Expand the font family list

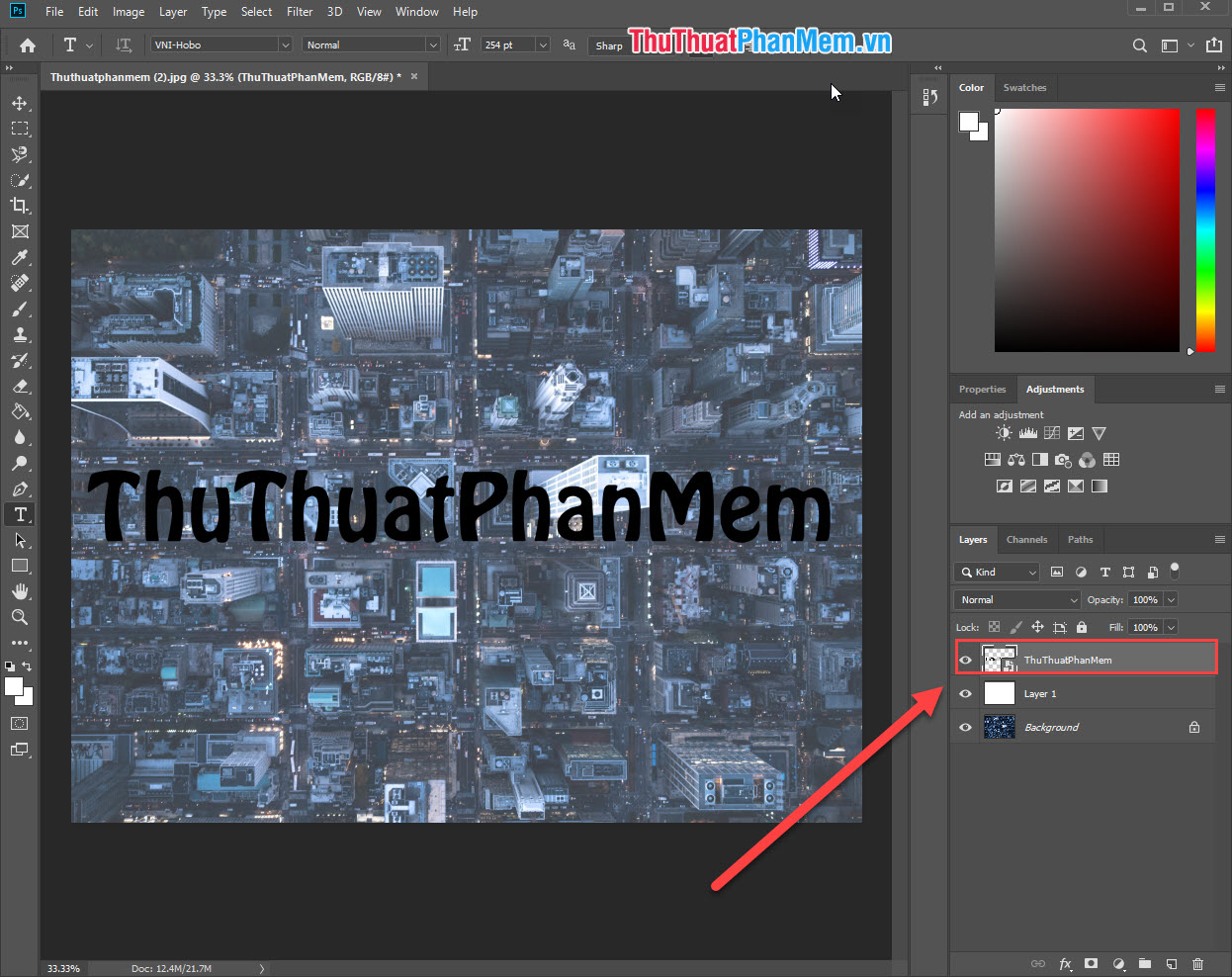click(x=285, y=44)
